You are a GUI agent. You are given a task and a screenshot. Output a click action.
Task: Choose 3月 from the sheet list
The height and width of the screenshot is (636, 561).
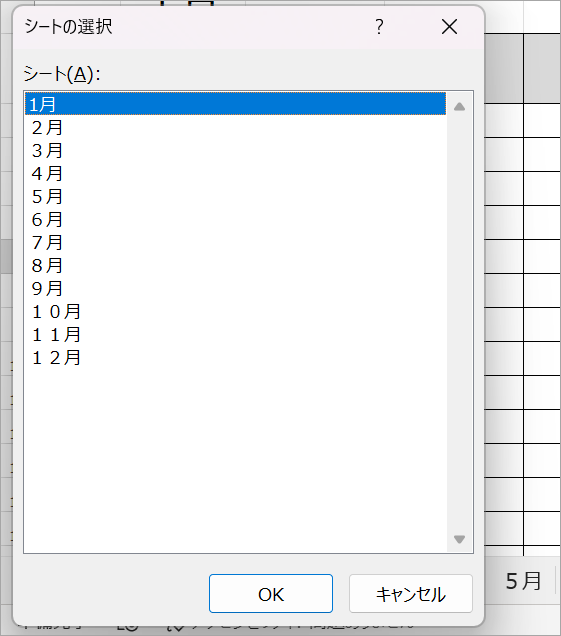(235, 150)
